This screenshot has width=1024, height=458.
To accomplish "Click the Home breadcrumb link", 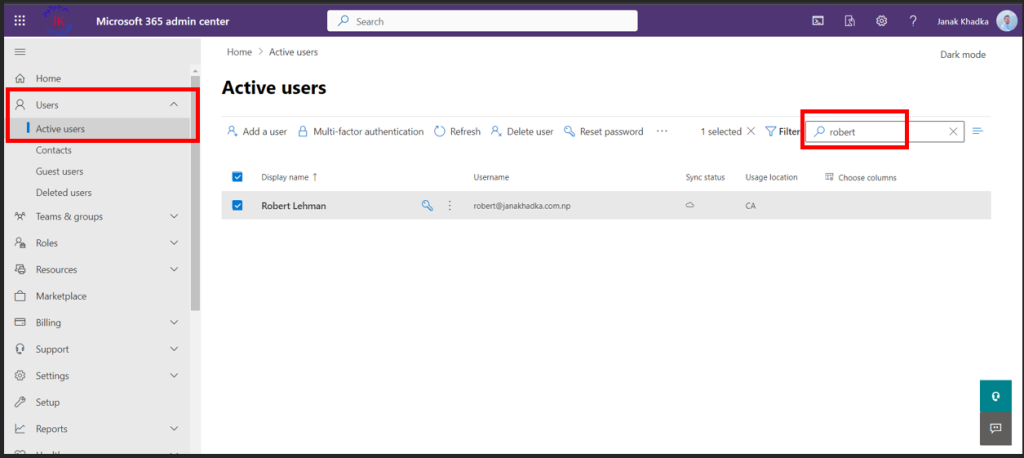I will (239, 52).
